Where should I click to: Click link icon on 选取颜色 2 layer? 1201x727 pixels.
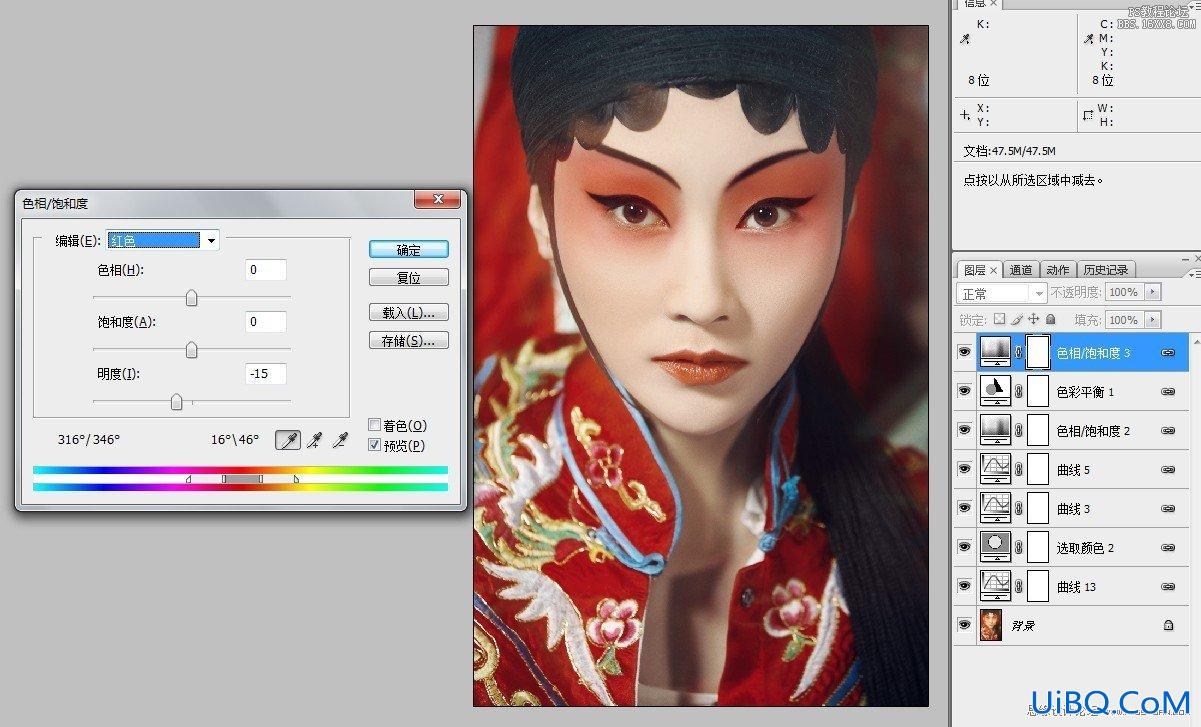(x=1167, y=548)
